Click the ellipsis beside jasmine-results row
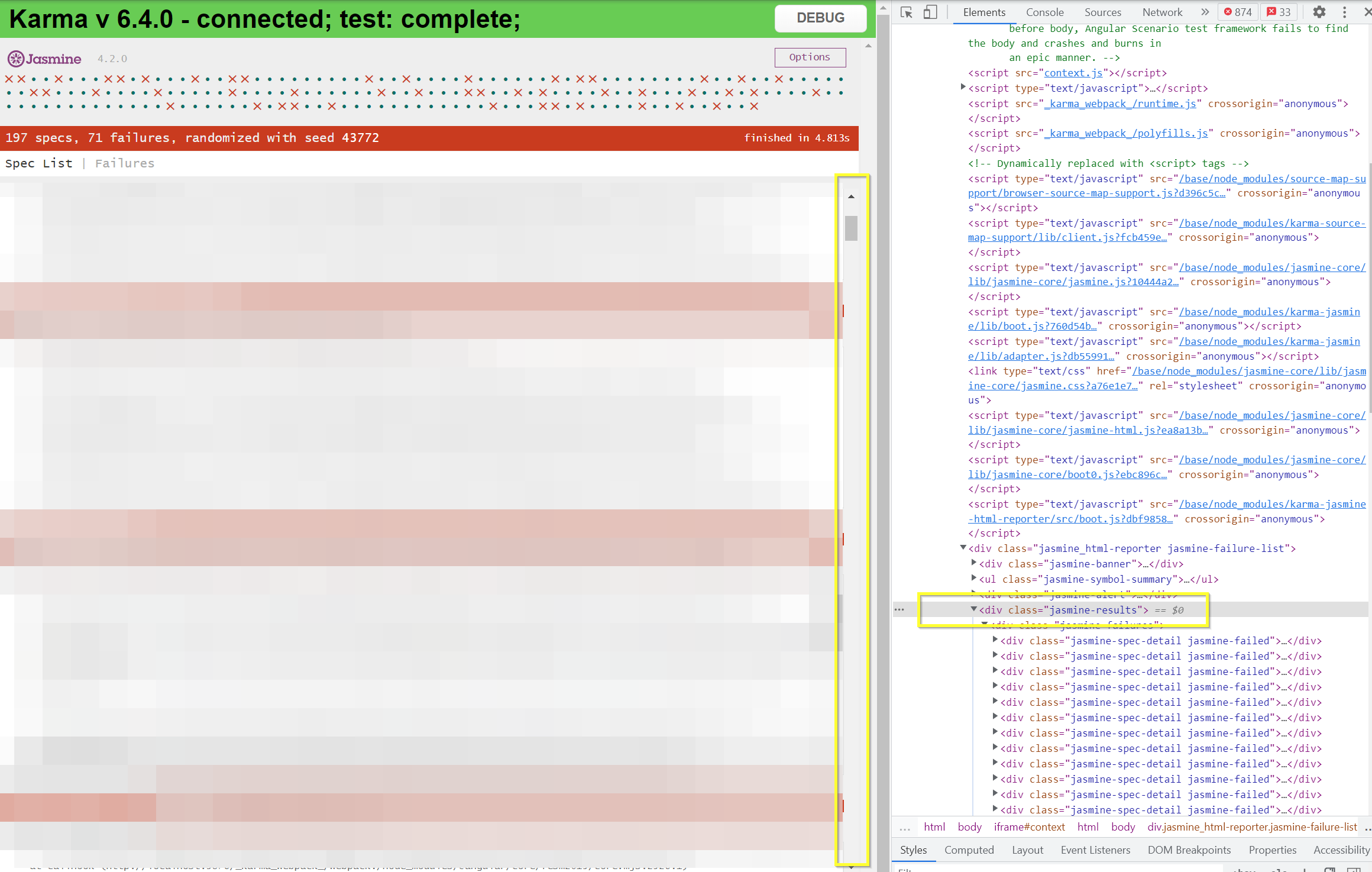1372x872 pixels. [899, 609]
